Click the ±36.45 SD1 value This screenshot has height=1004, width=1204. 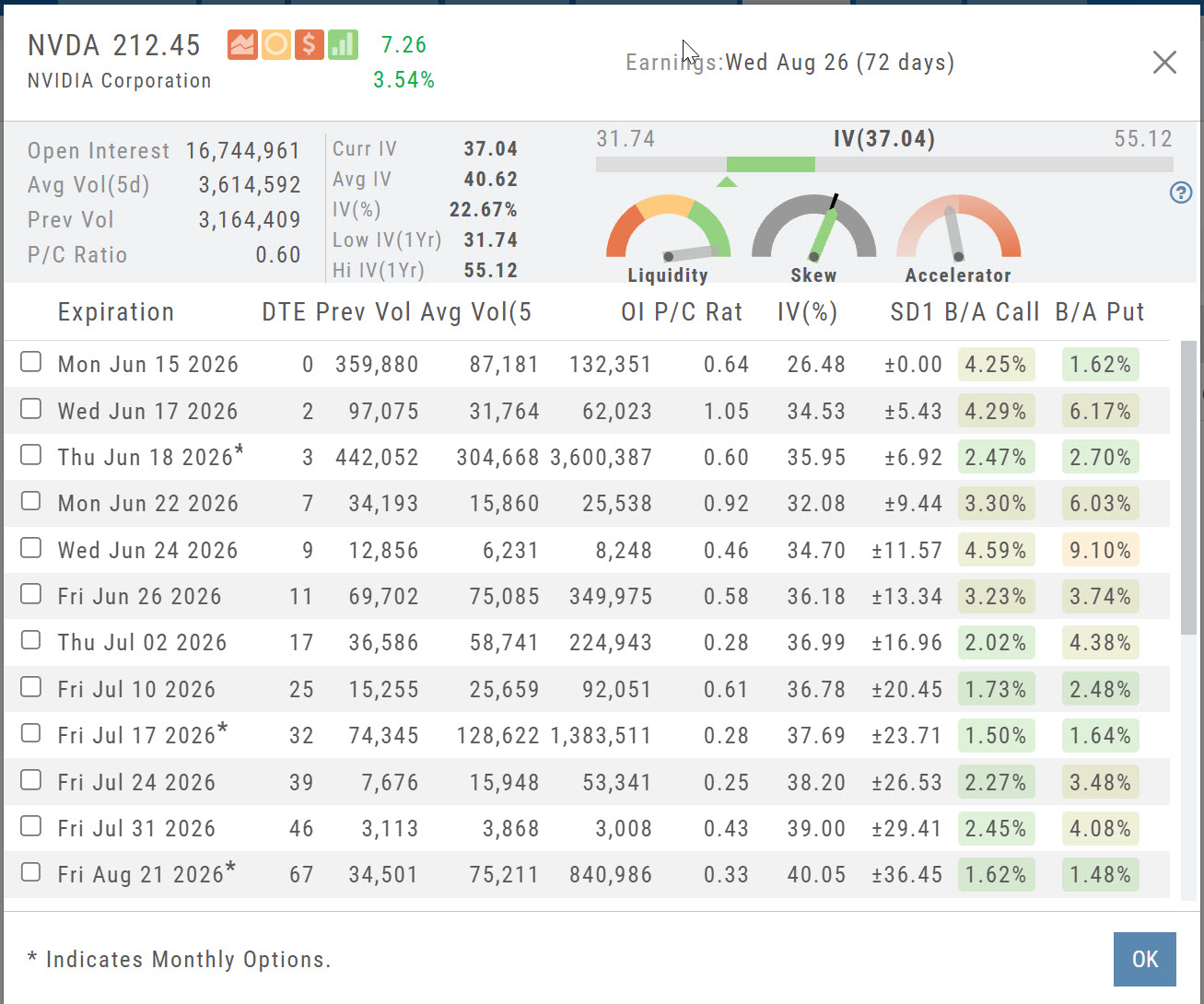point(907,875)
